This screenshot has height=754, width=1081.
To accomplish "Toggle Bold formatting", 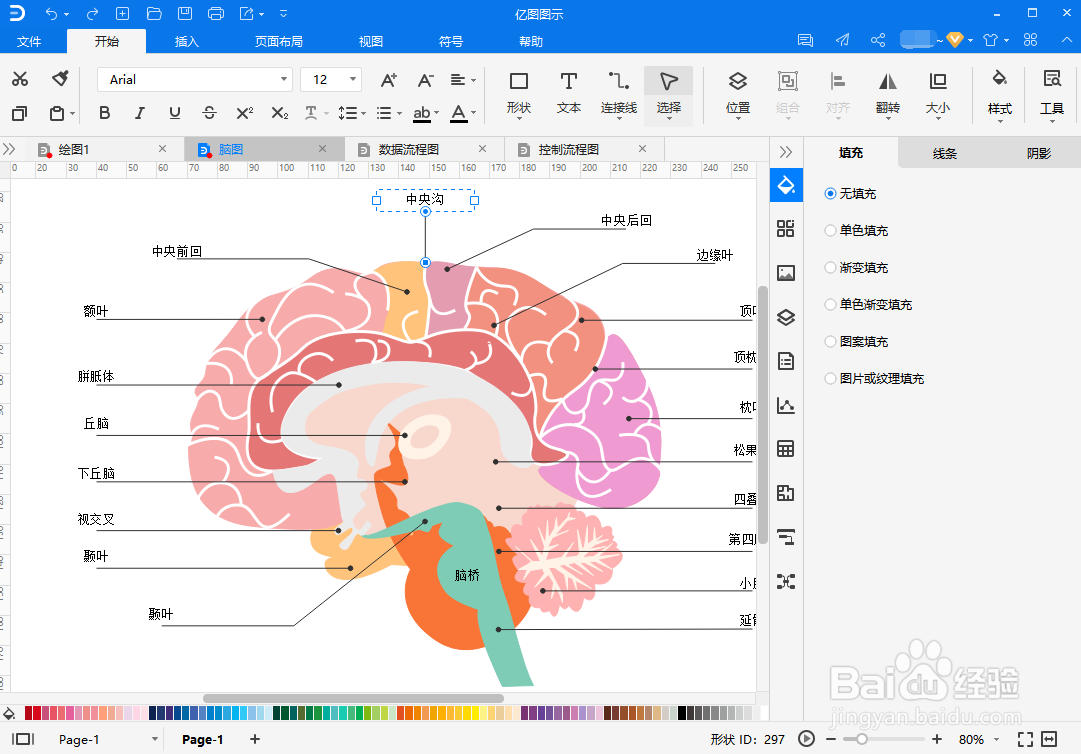I will (105, 113).
